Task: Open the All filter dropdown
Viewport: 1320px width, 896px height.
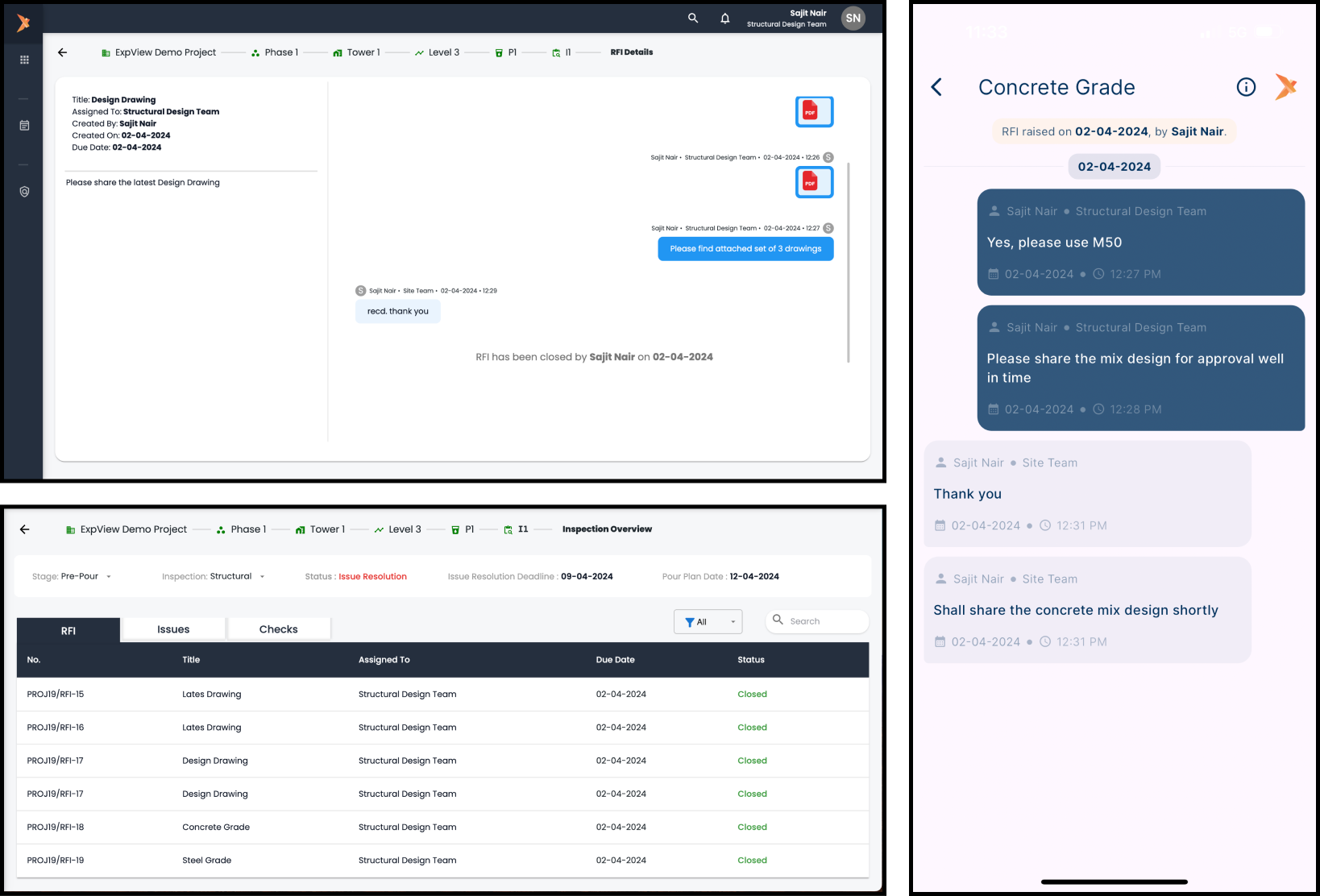Action: [x=708, y=622]
